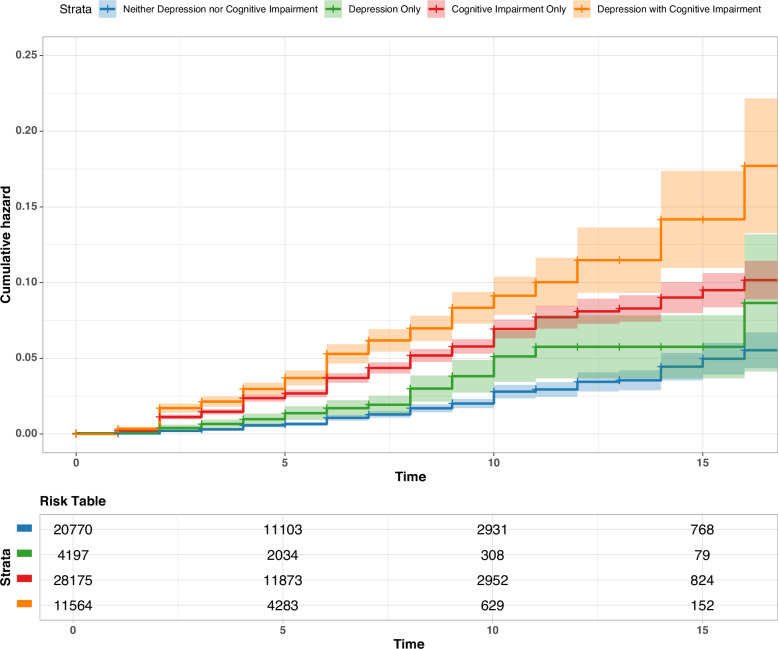This screenshot has height=649, width=778.
Task: Click main plot x-axis tick label 5
Action: (284, 462)
